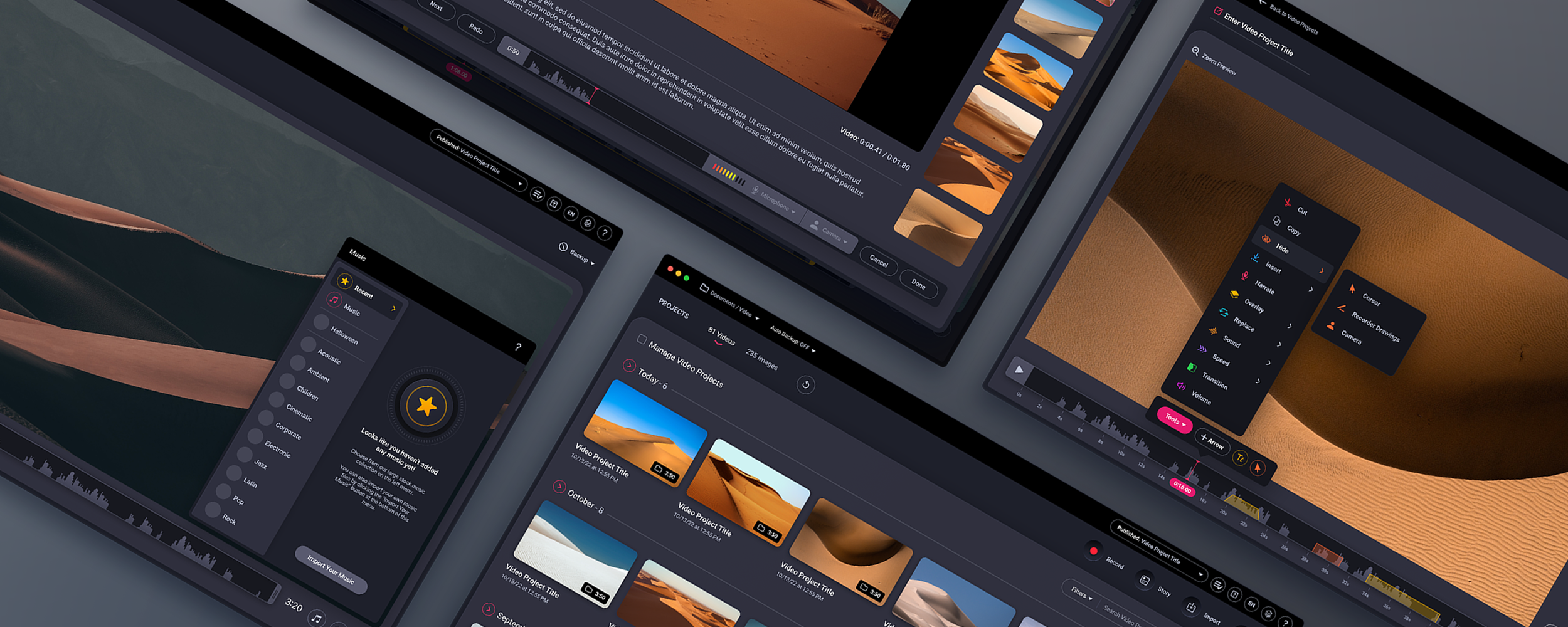Select the yellow Text tool icon beside Arrow
Viewport: 1568px width, 627px height.
point(1240,458)
